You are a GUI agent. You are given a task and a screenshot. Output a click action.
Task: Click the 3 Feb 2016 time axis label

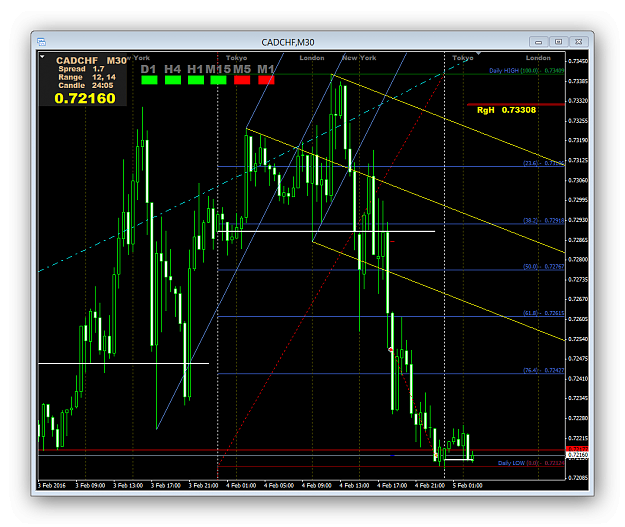point(52,486)
